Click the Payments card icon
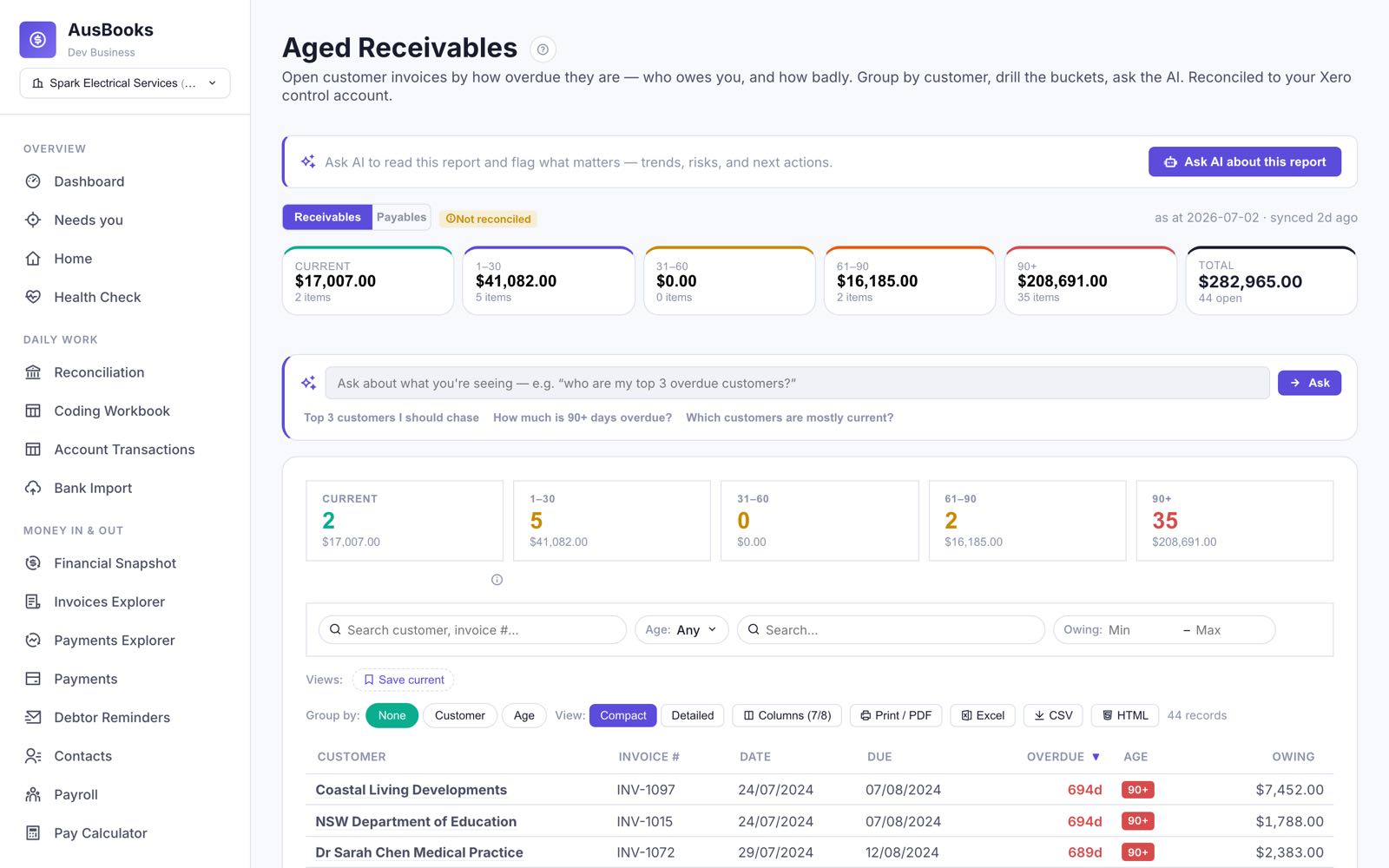 (33, 679)
